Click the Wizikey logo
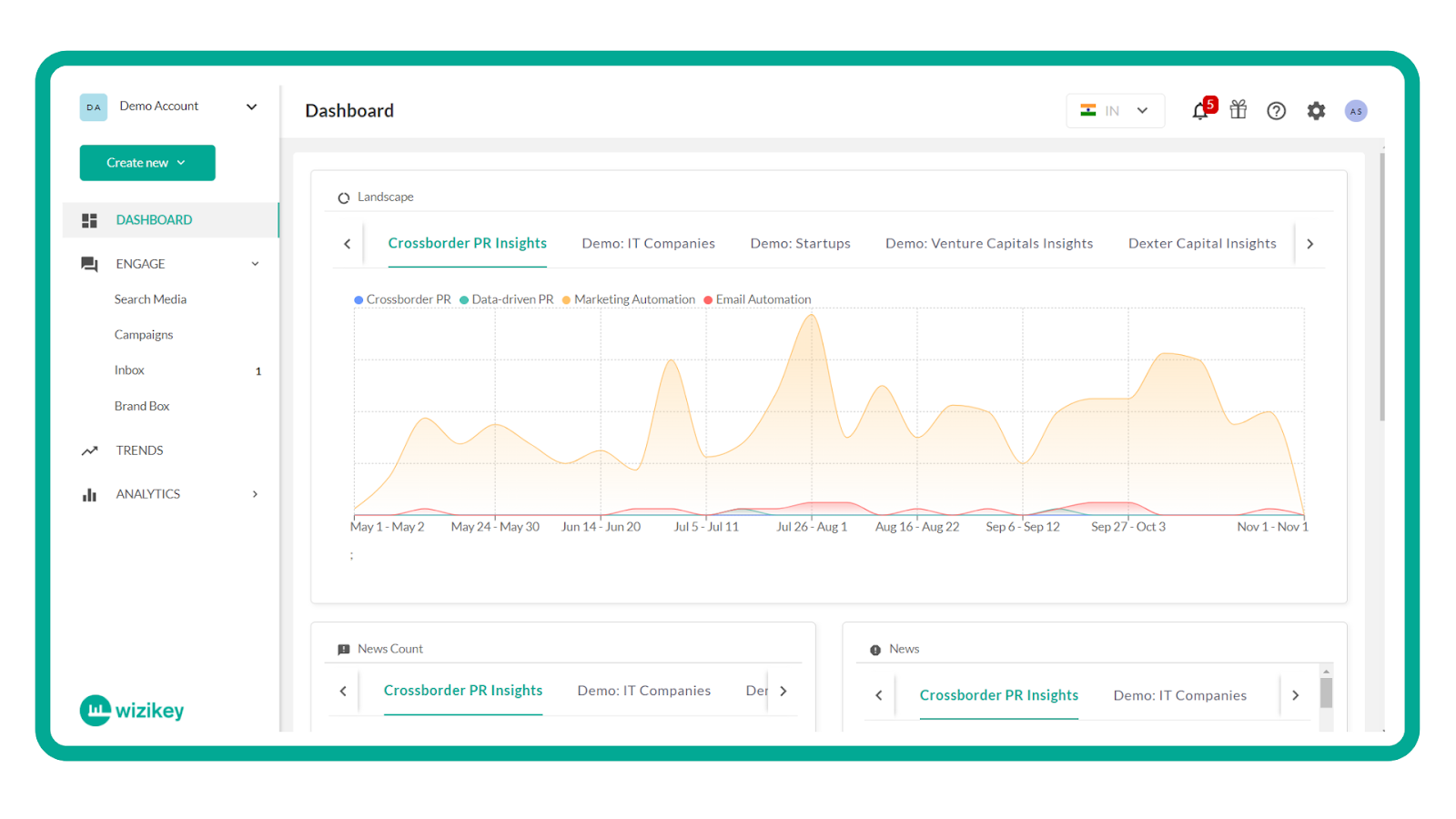The height and width of the screenshot is (819, 1456). click(x=132, y=711)
